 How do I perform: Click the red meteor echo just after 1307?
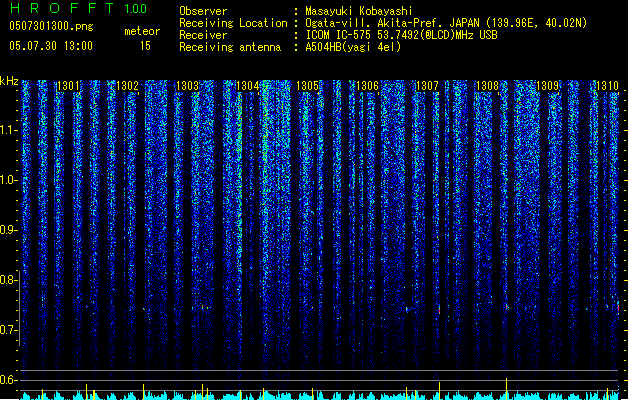coord(439,310)
